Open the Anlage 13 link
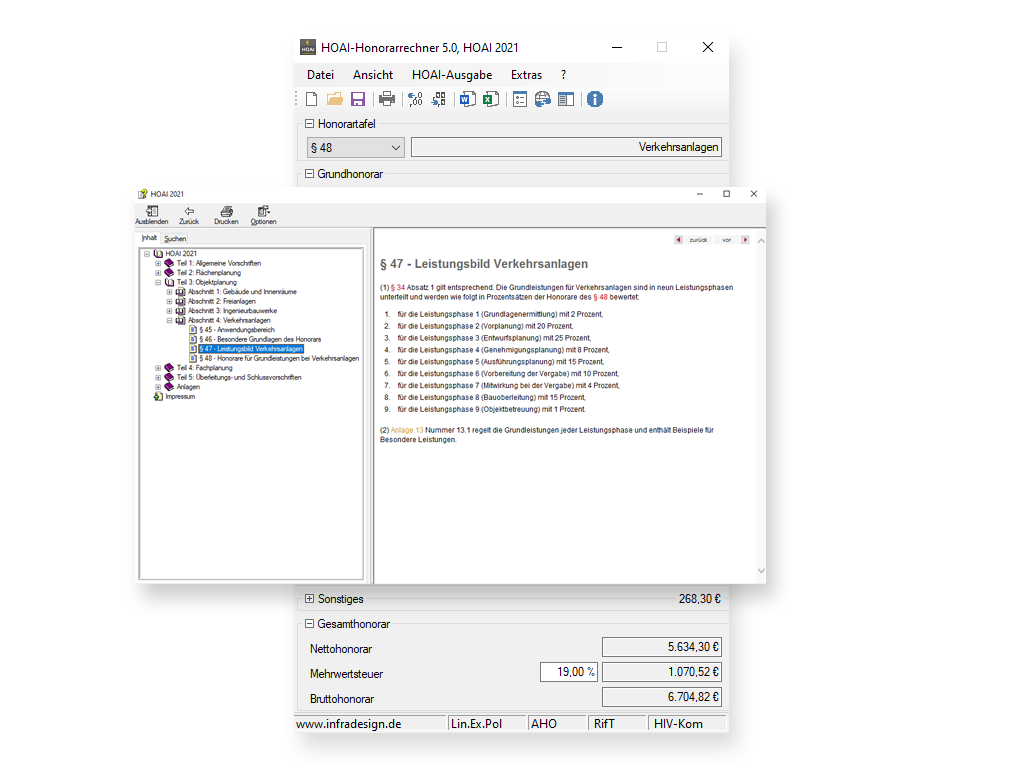 408,430
